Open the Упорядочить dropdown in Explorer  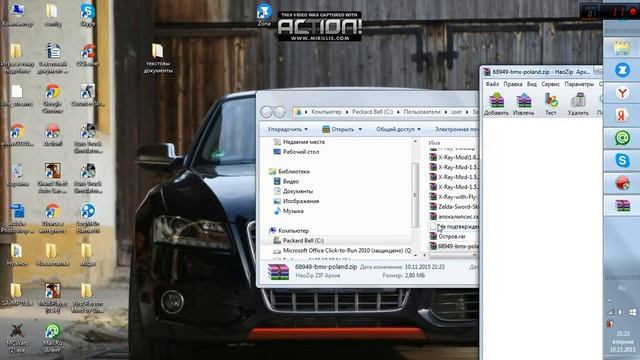[x=287, y=129]
